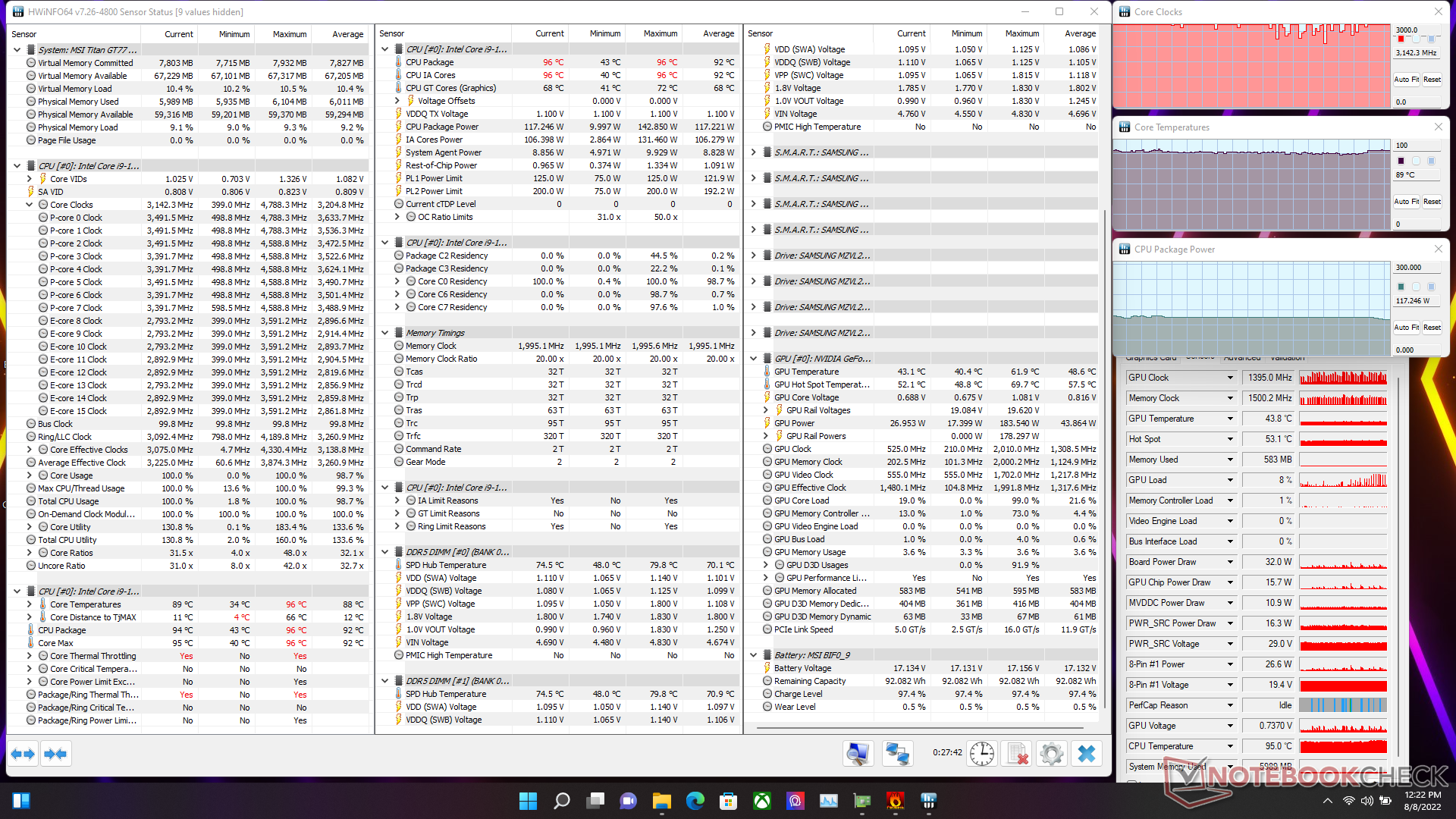The width and height of the screenshot is (1456, 819).
Task: Click the sensor summary monitor-magnifier icon
Action: [858, 754]
